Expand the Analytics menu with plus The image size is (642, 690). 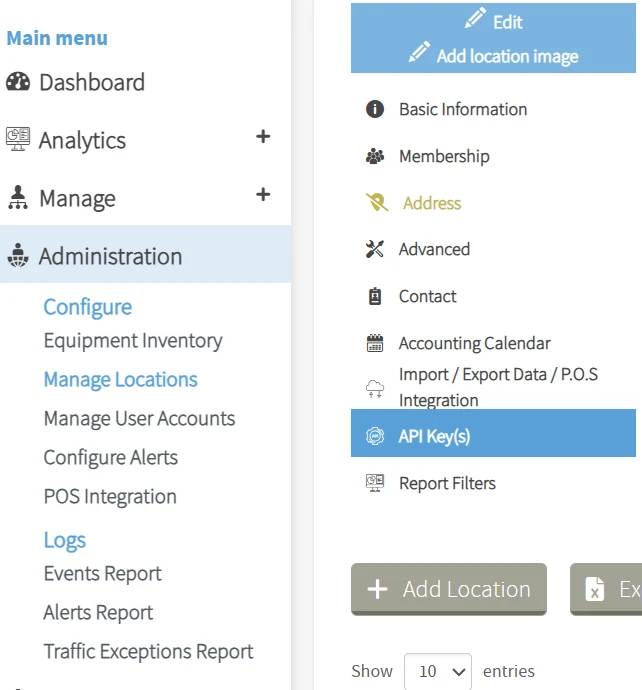click(263, 136)
